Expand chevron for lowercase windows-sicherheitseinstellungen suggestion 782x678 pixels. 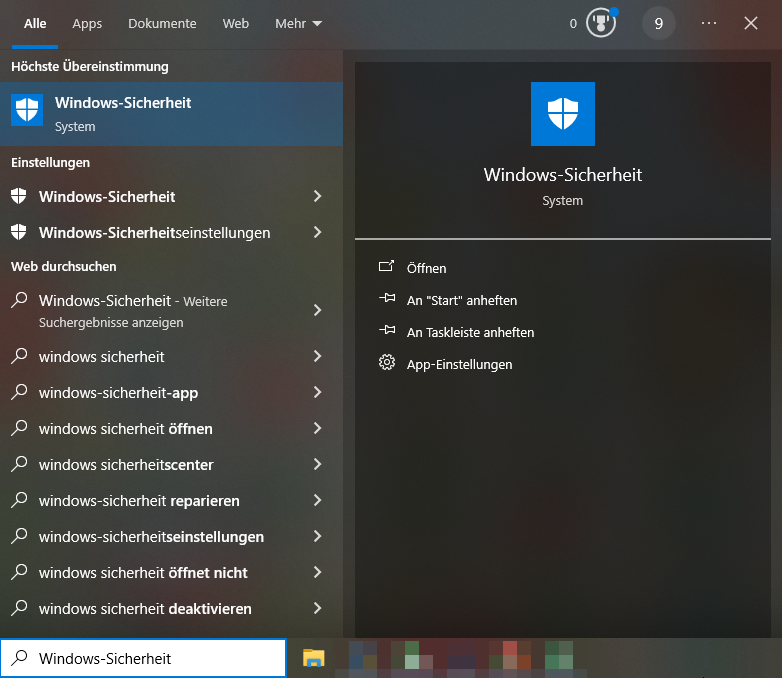(318, 536)
